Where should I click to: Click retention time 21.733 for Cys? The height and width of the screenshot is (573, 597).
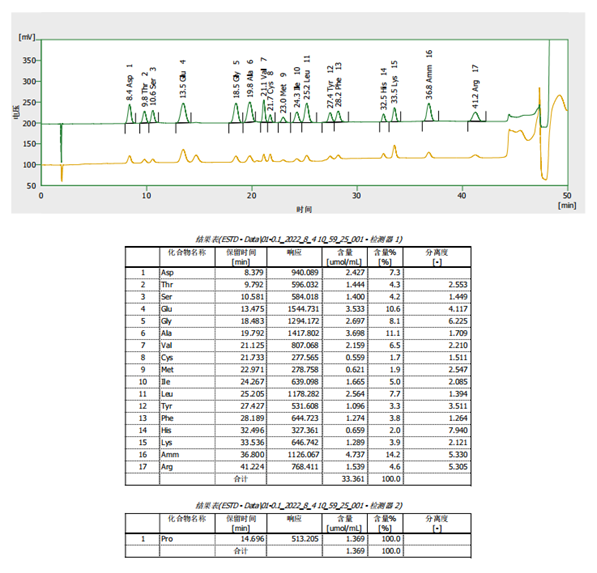[x=252, y=358]
